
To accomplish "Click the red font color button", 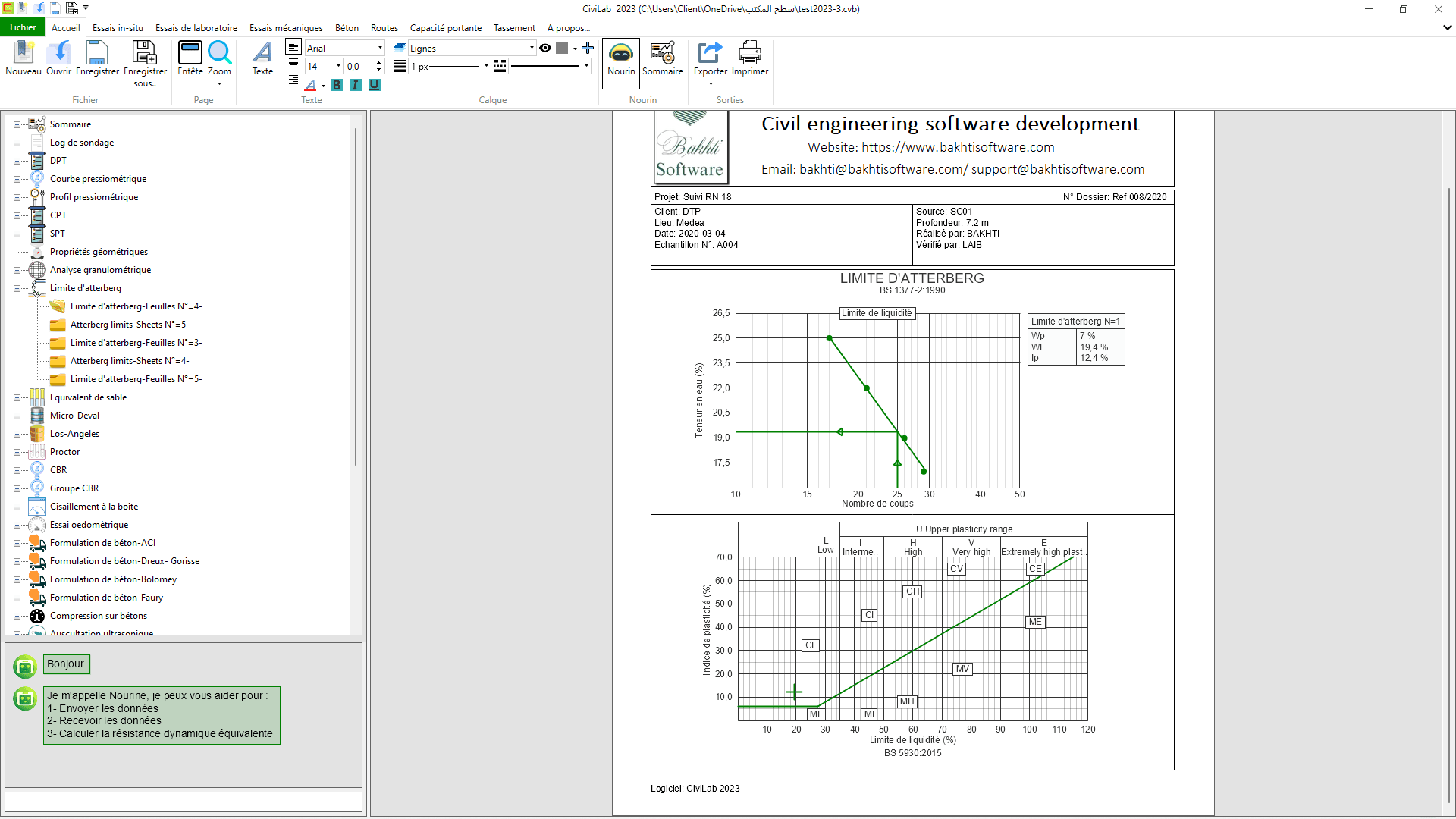I will 310,85.
